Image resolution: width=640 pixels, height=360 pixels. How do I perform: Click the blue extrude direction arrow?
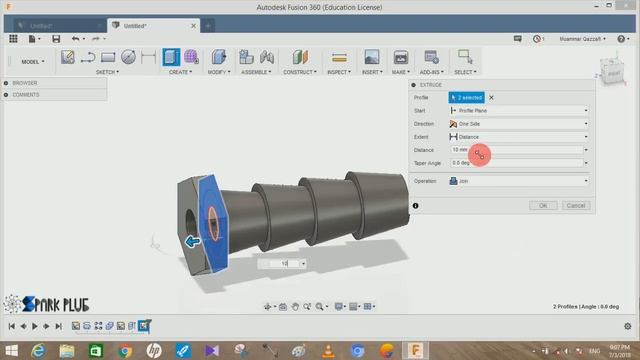(x=193, y=242)
